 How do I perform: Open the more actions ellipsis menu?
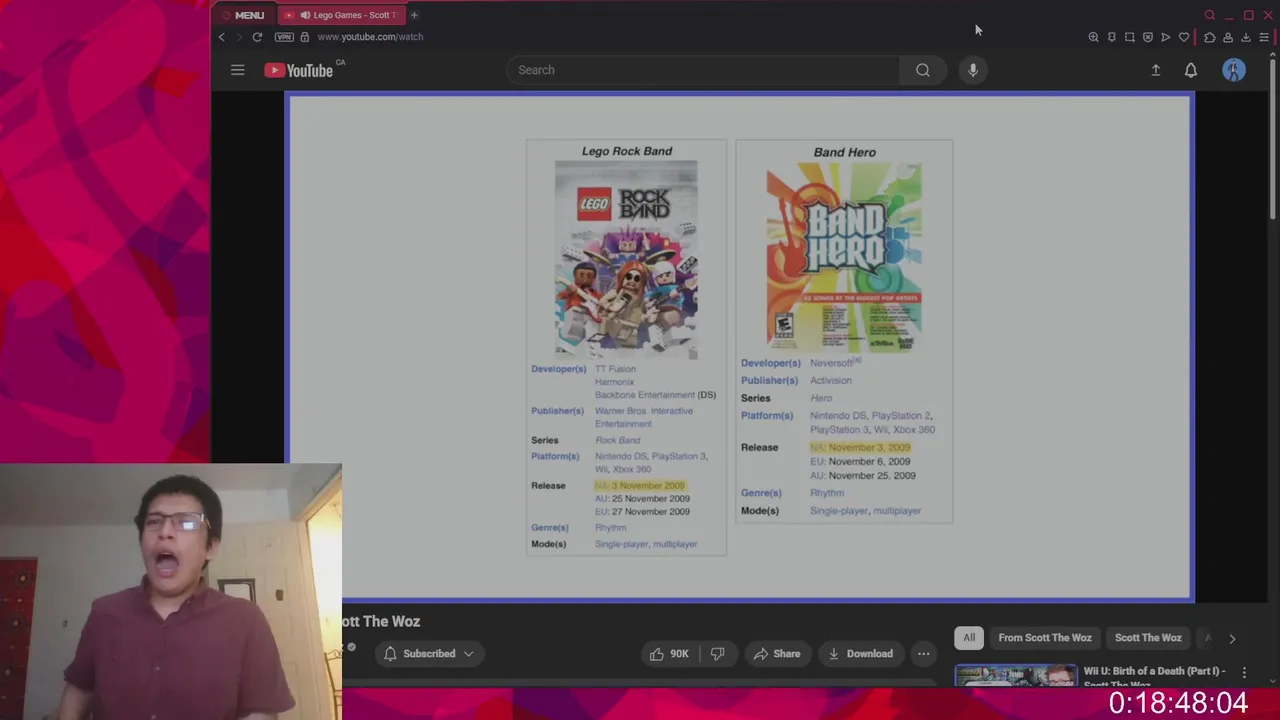point(924,654)
